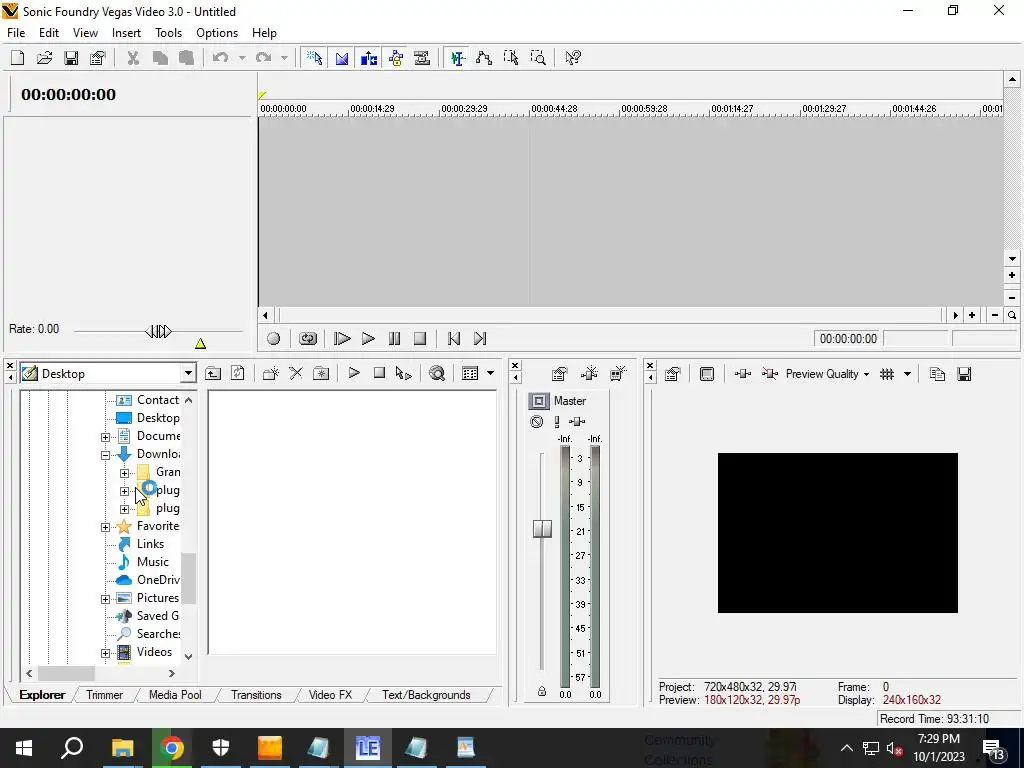Viewport: 1024px width, 768px height.
Task: Expand the Videos folder in tree
Action: click(105, 653)
